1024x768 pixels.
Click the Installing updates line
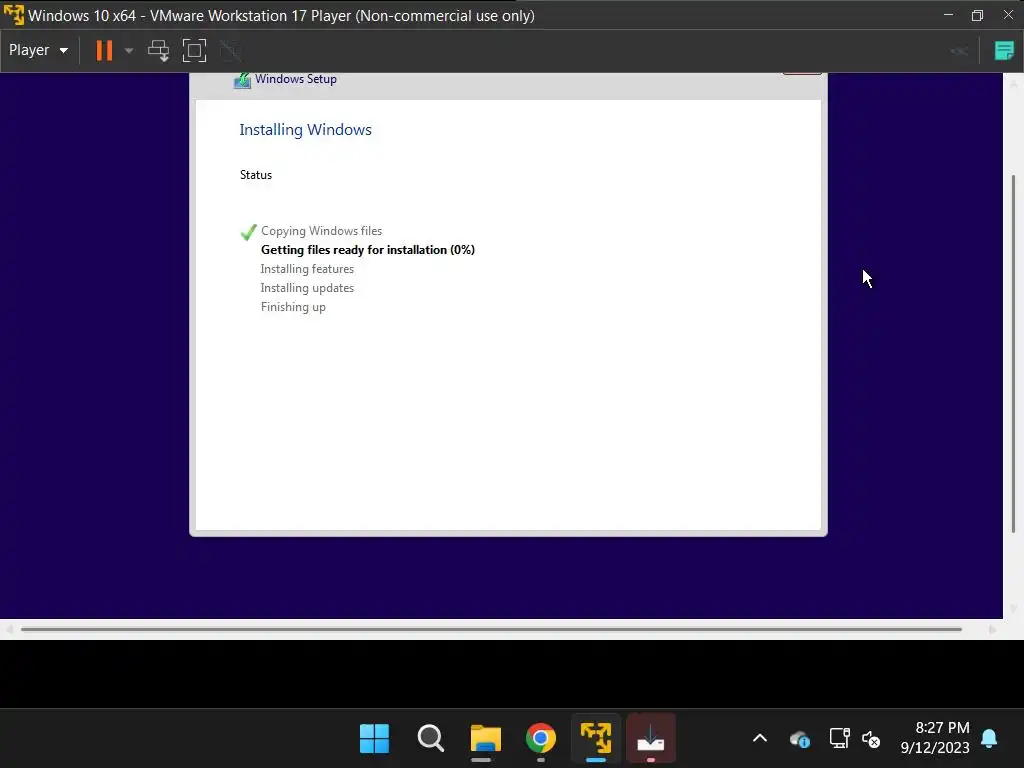[x=307, y=287]
